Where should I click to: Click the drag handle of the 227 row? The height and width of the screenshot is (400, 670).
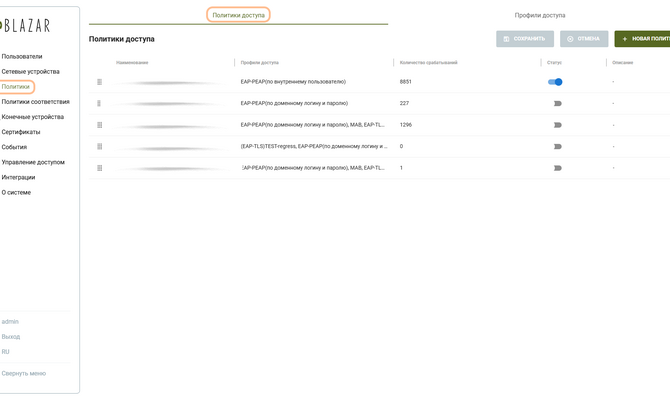[x=99, y=103]
